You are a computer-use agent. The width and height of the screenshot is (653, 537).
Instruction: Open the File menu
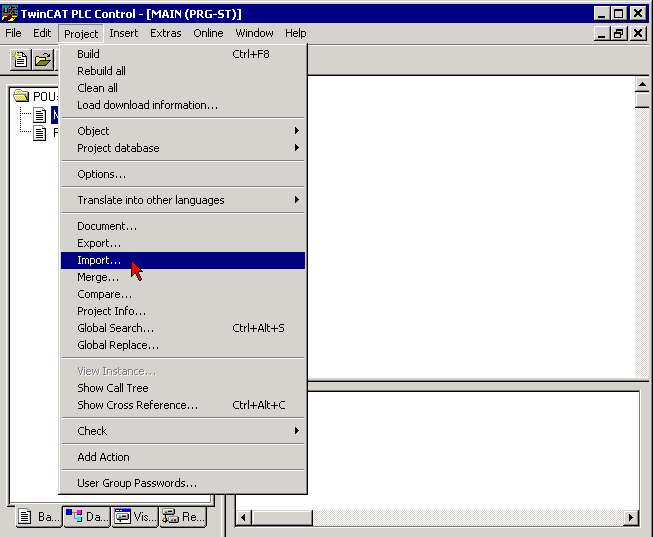click(x=13, y=33)
